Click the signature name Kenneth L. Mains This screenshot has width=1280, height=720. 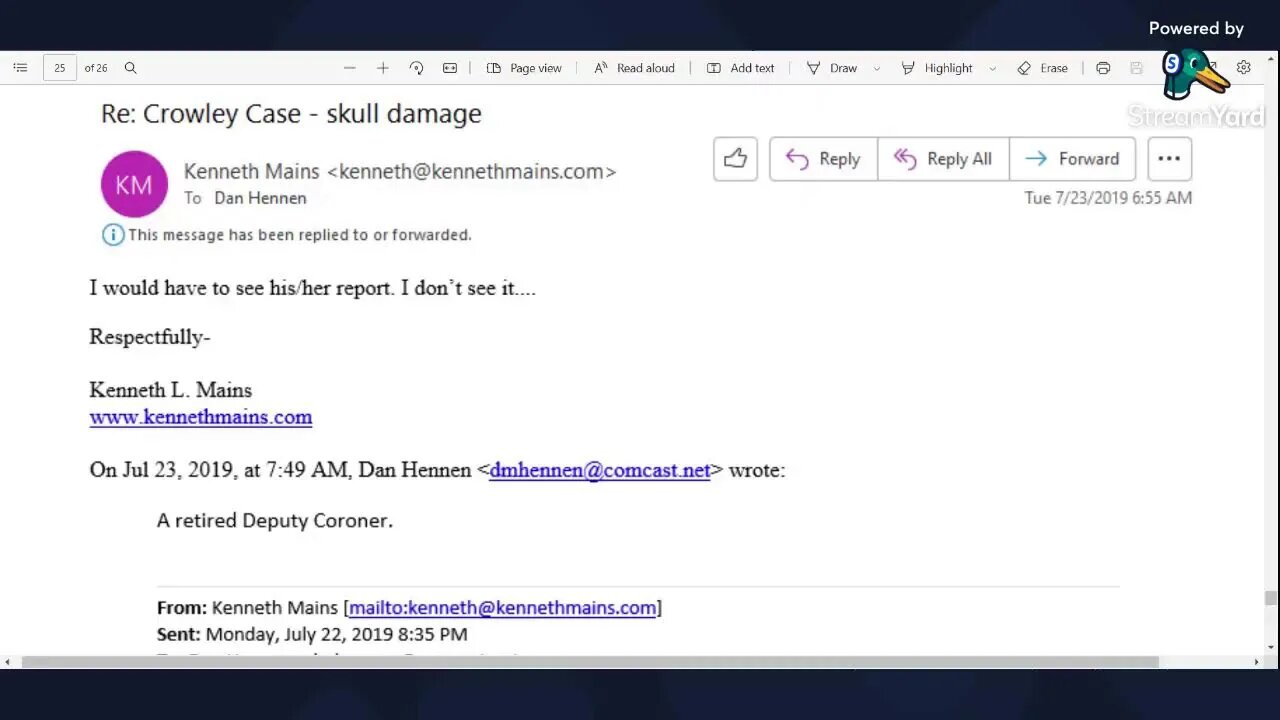[x=170, y=390]
